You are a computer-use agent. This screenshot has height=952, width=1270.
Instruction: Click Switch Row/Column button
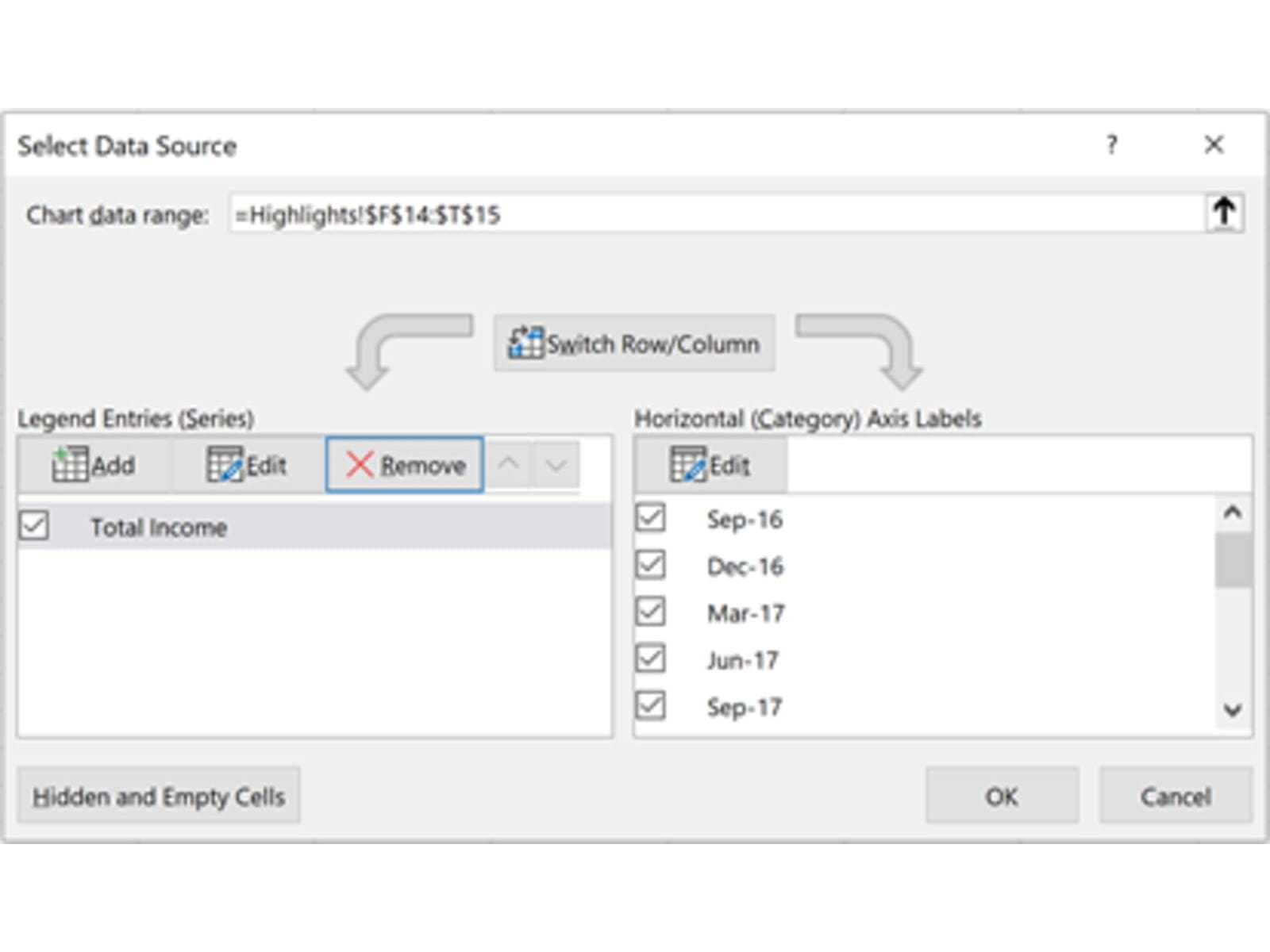coord(634,344)
